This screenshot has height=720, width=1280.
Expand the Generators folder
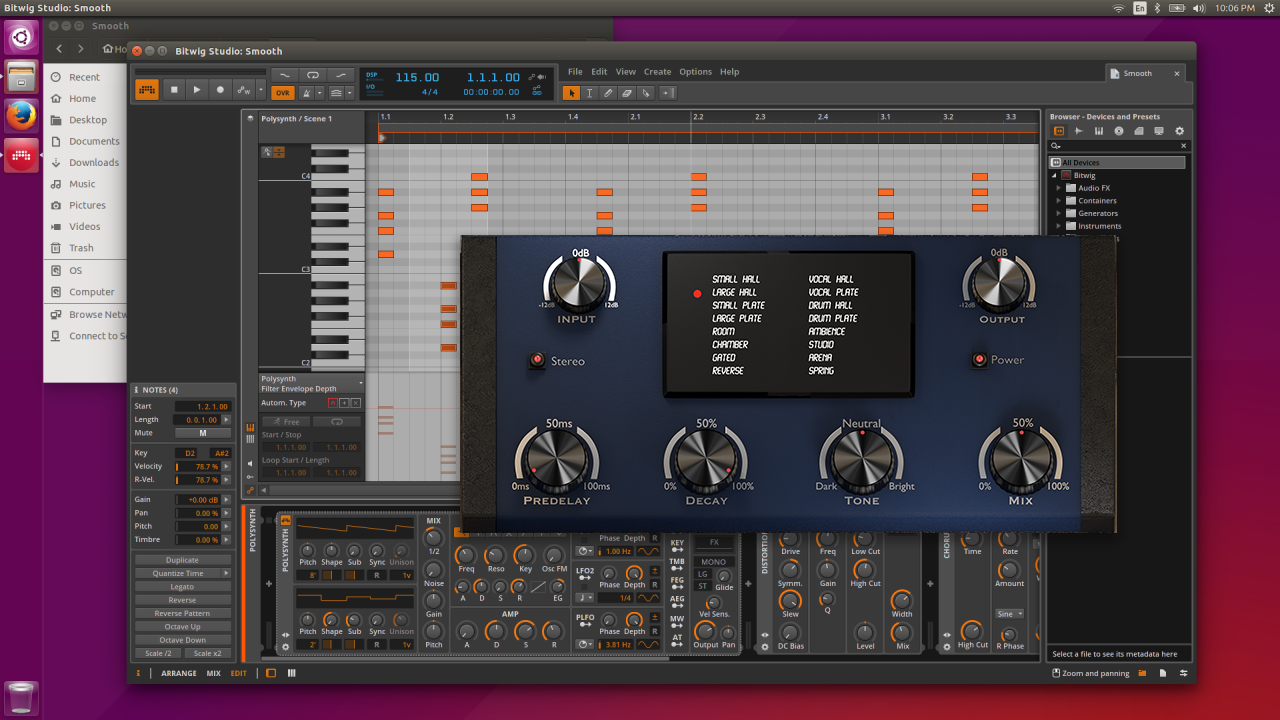pos(1059,213)
